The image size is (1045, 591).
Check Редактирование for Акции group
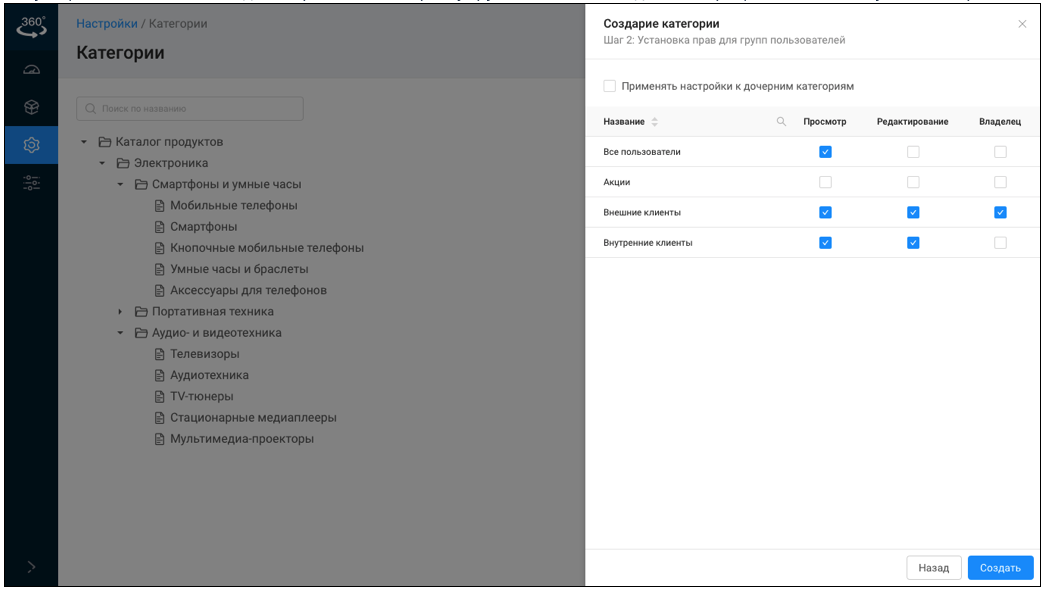click(x=913, y=182)
